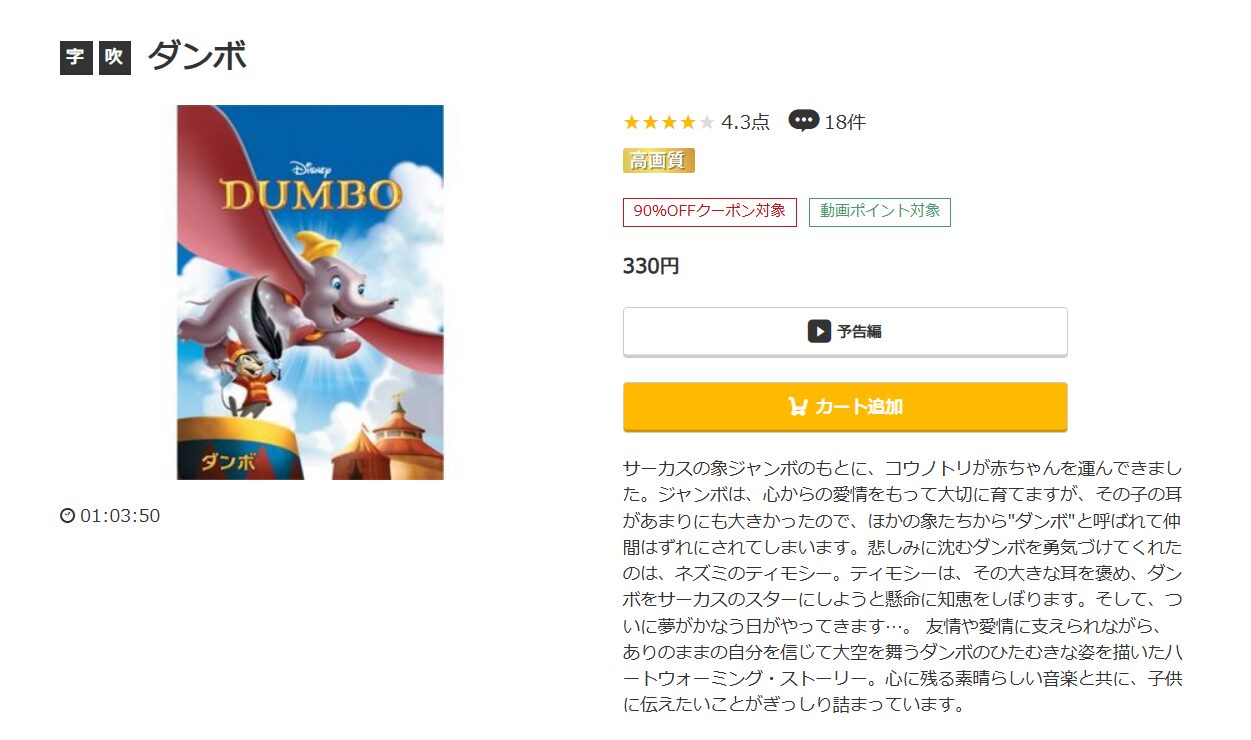
Task: Click the 字 subtitle badge icon
Action: coord(75,58)
